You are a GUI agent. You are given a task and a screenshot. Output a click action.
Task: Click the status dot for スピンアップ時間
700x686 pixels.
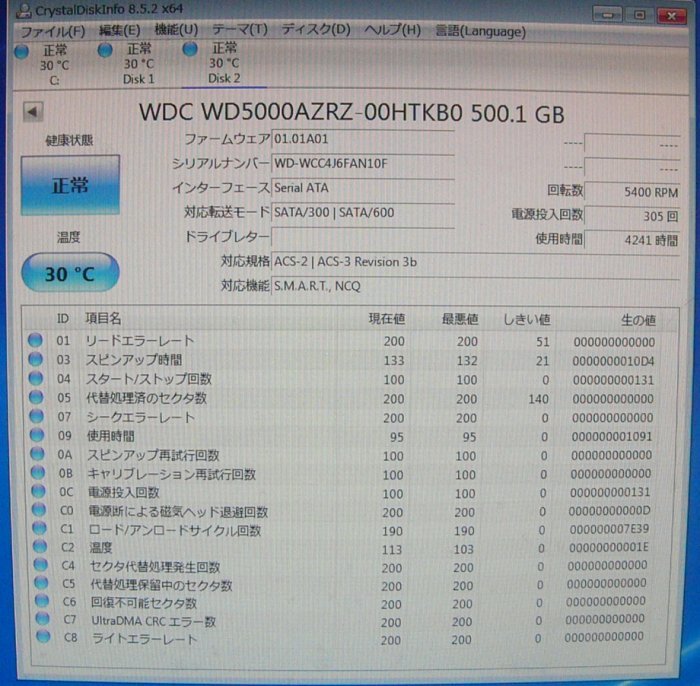click(35, 359)
